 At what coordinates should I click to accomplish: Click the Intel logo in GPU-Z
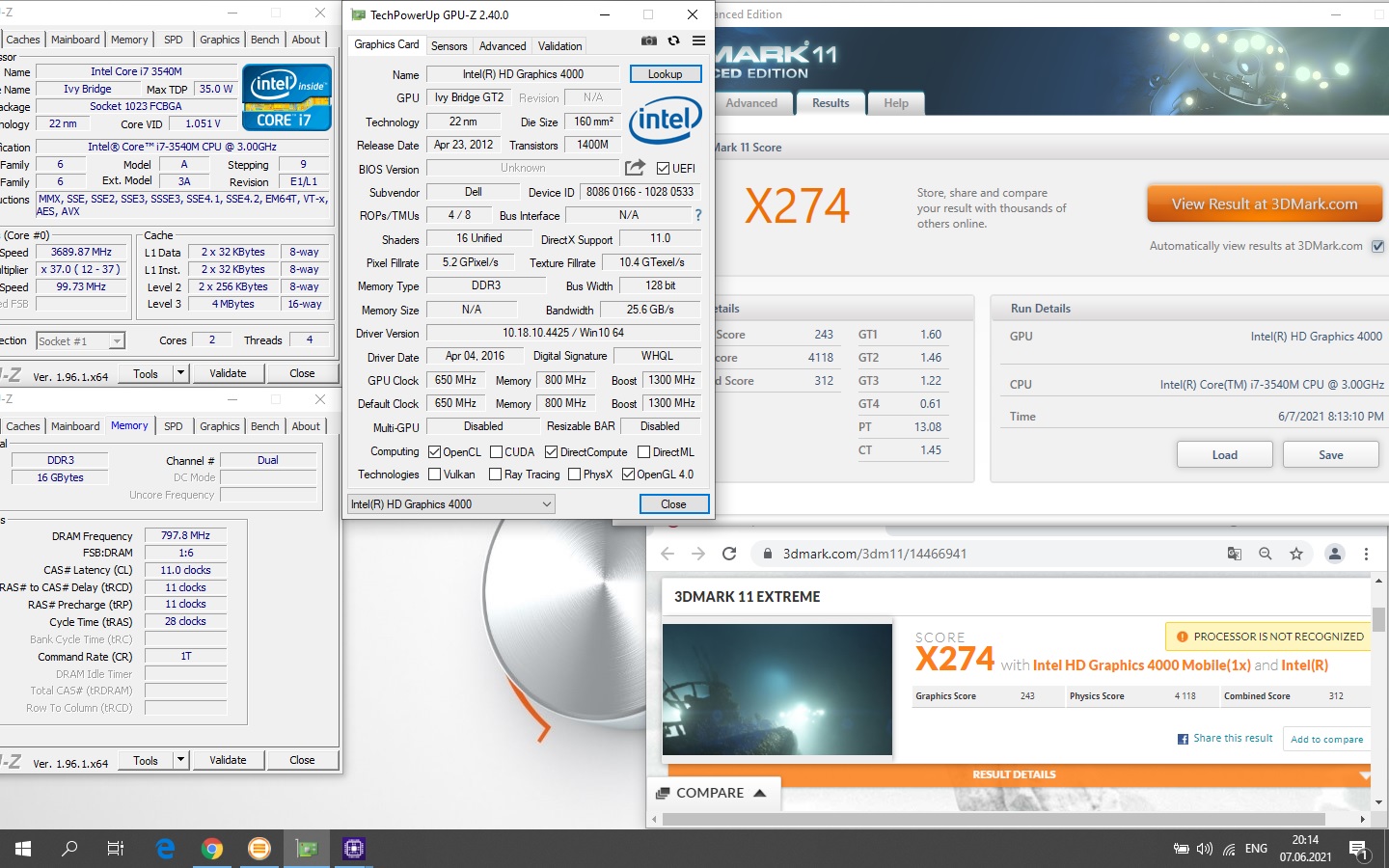[665, 121]
